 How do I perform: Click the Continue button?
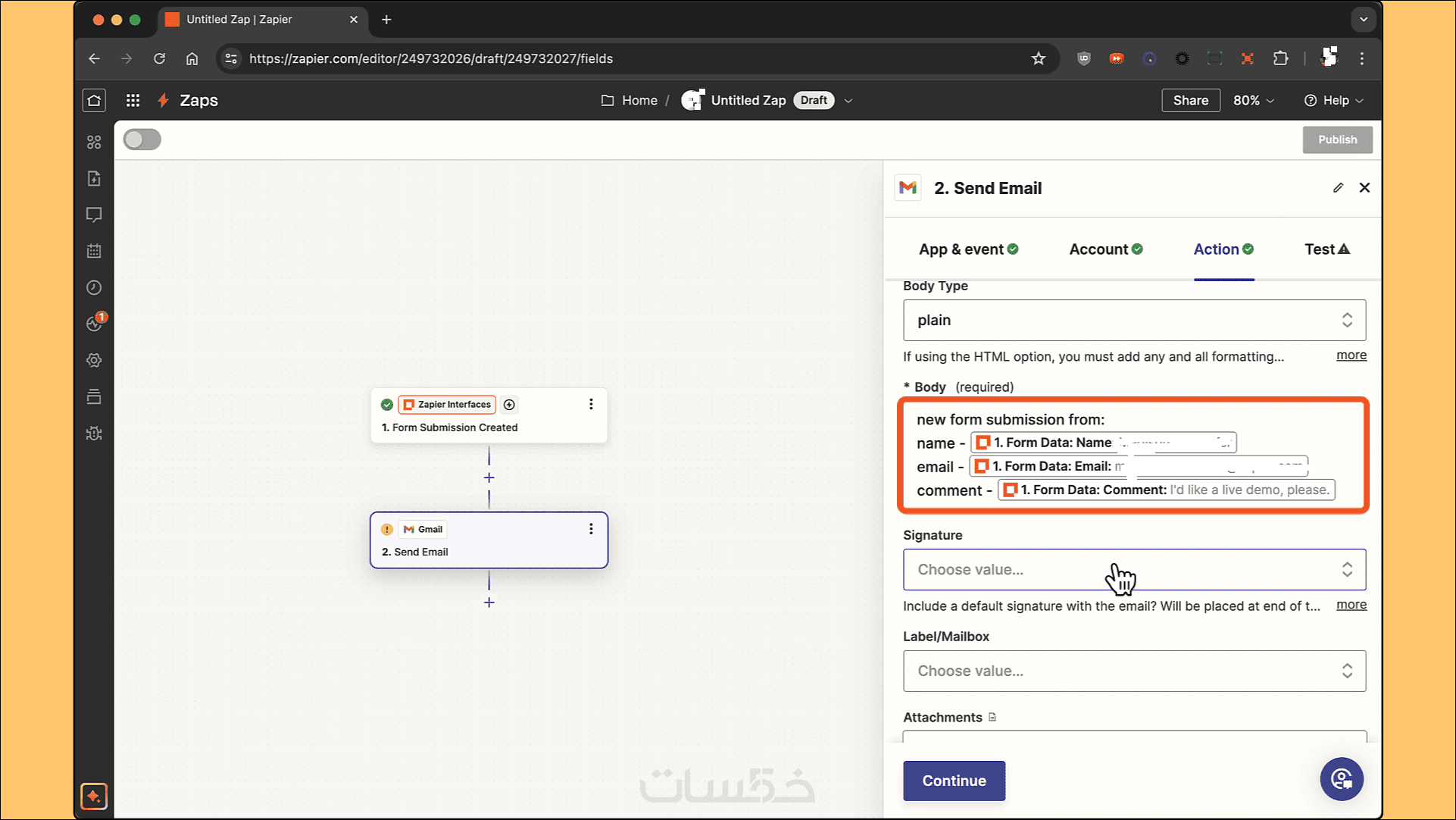coord(954,781)
